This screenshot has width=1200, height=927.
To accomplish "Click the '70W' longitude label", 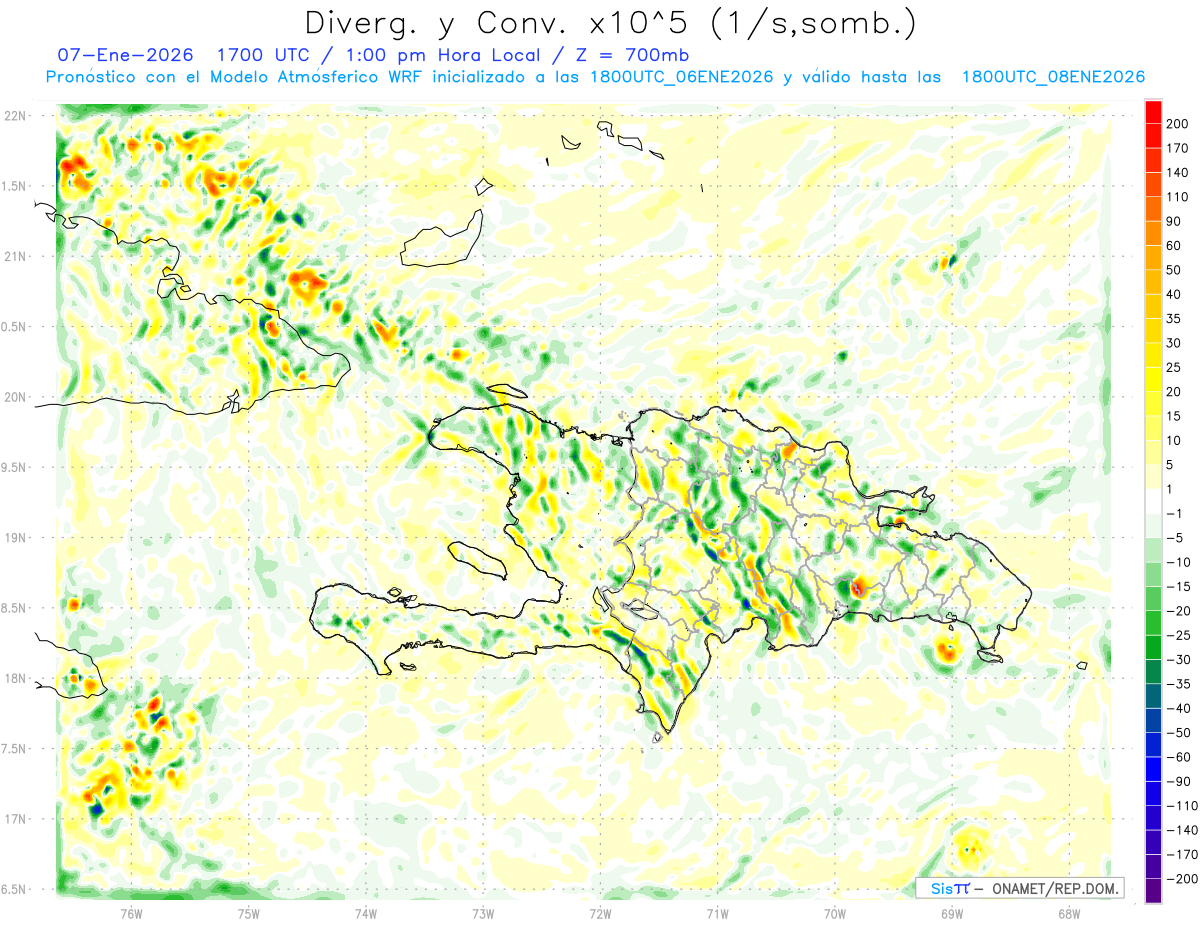I will tap(834, 914).
